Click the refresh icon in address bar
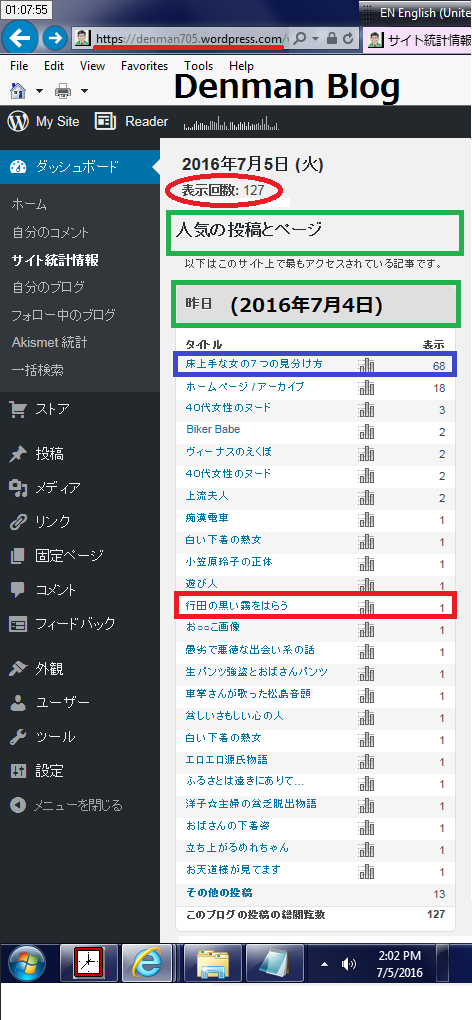Screen dimensions: 472x1020 click(x=348, y=38)
